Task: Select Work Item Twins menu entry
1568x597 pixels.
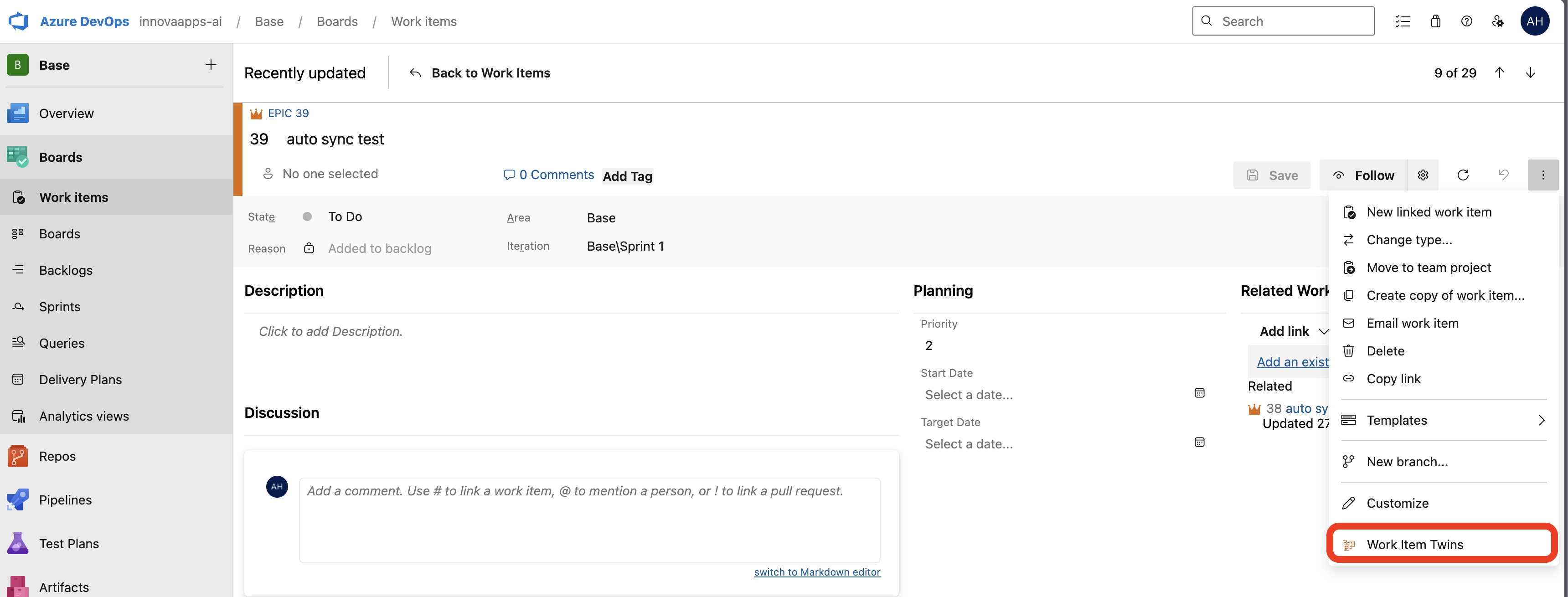Action: 1414,544
